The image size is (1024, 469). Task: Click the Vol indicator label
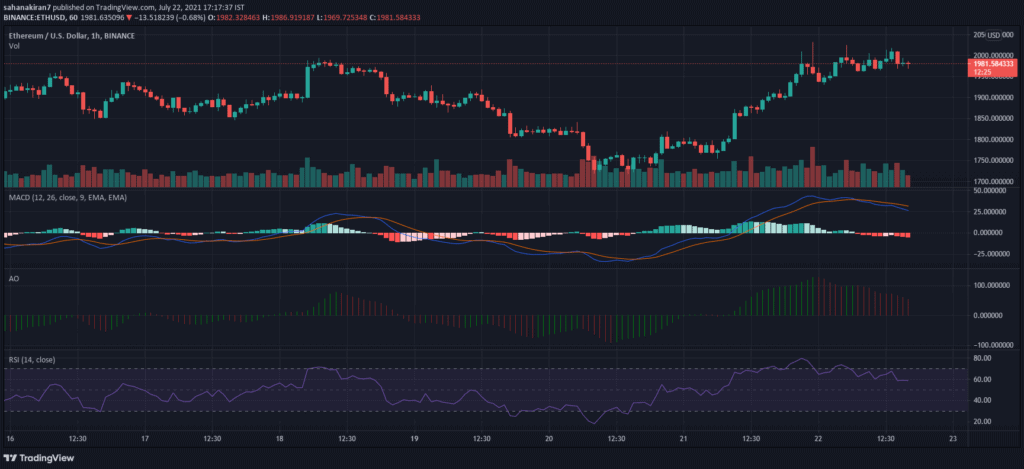tap(14, 46)
